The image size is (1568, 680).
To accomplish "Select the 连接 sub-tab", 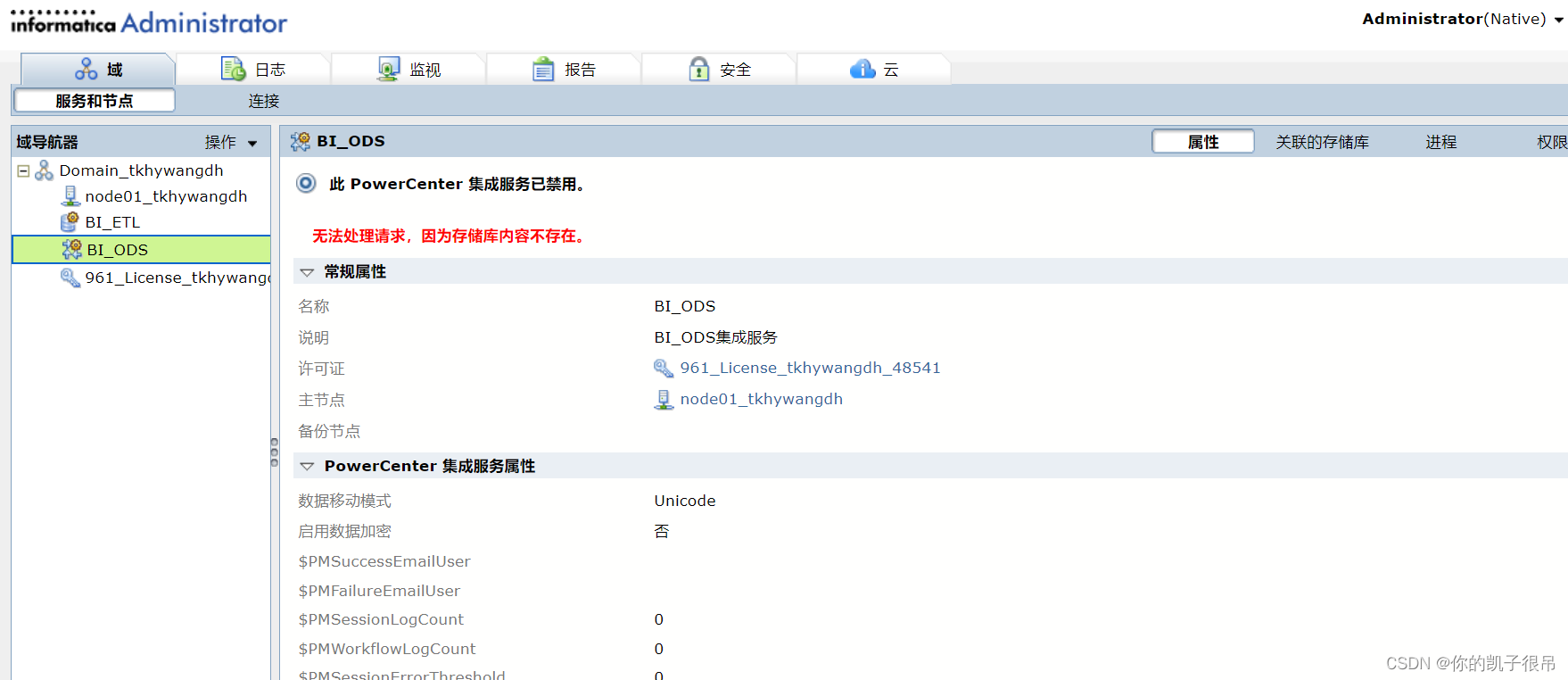I will [264, 101].
